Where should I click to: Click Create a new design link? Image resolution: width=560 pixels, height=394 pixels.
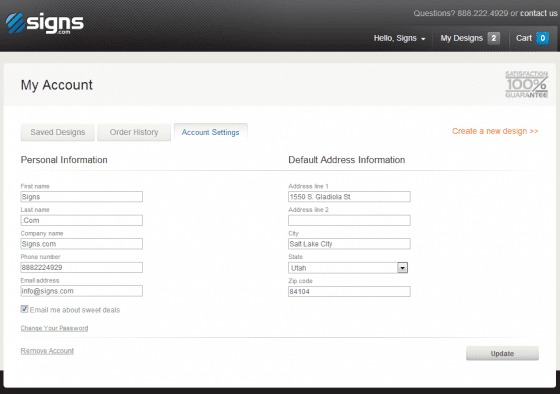495,131
